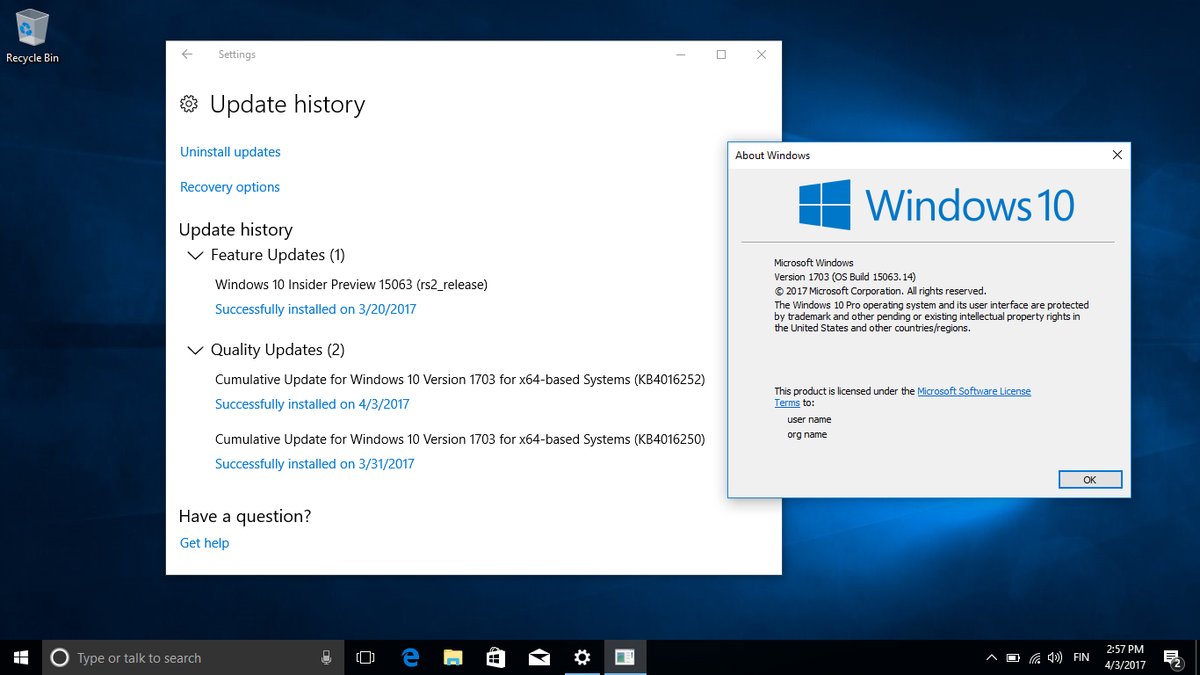The width and height of the screenshot is (1200, 675).
Task: Open the network wireless icon
Action: click(1035, 657)
